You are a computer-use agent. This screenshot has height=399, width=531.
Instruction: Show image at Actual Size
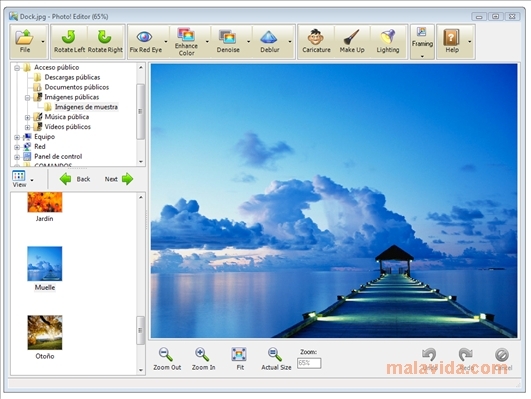(x=276, y=359)
